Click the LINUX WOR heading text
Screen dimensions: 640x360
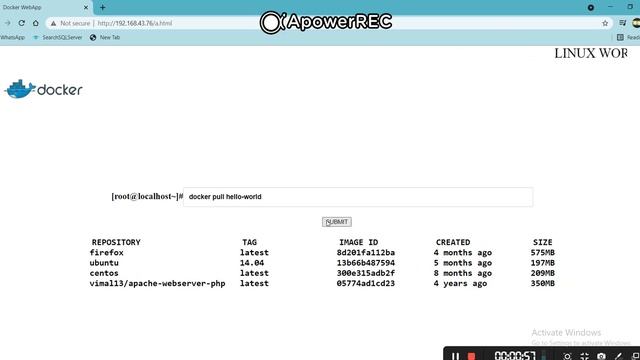pyautogui.click(x=591, y=53)
